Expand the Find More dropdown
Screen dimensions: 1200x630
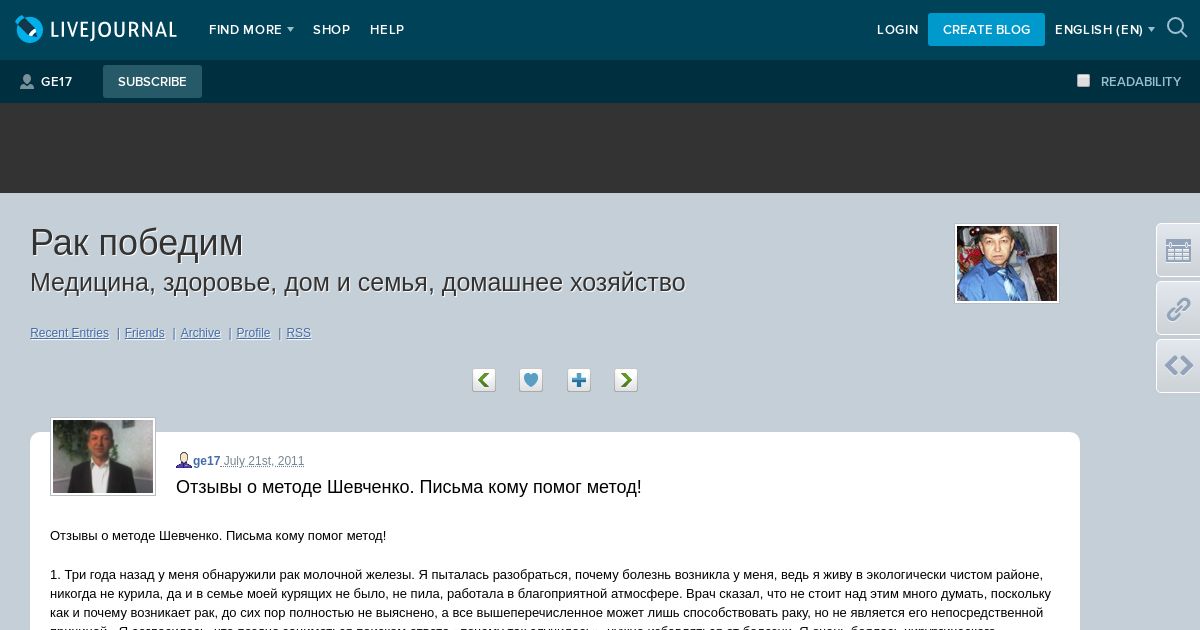pyautogui.click(x=251, y=30)
